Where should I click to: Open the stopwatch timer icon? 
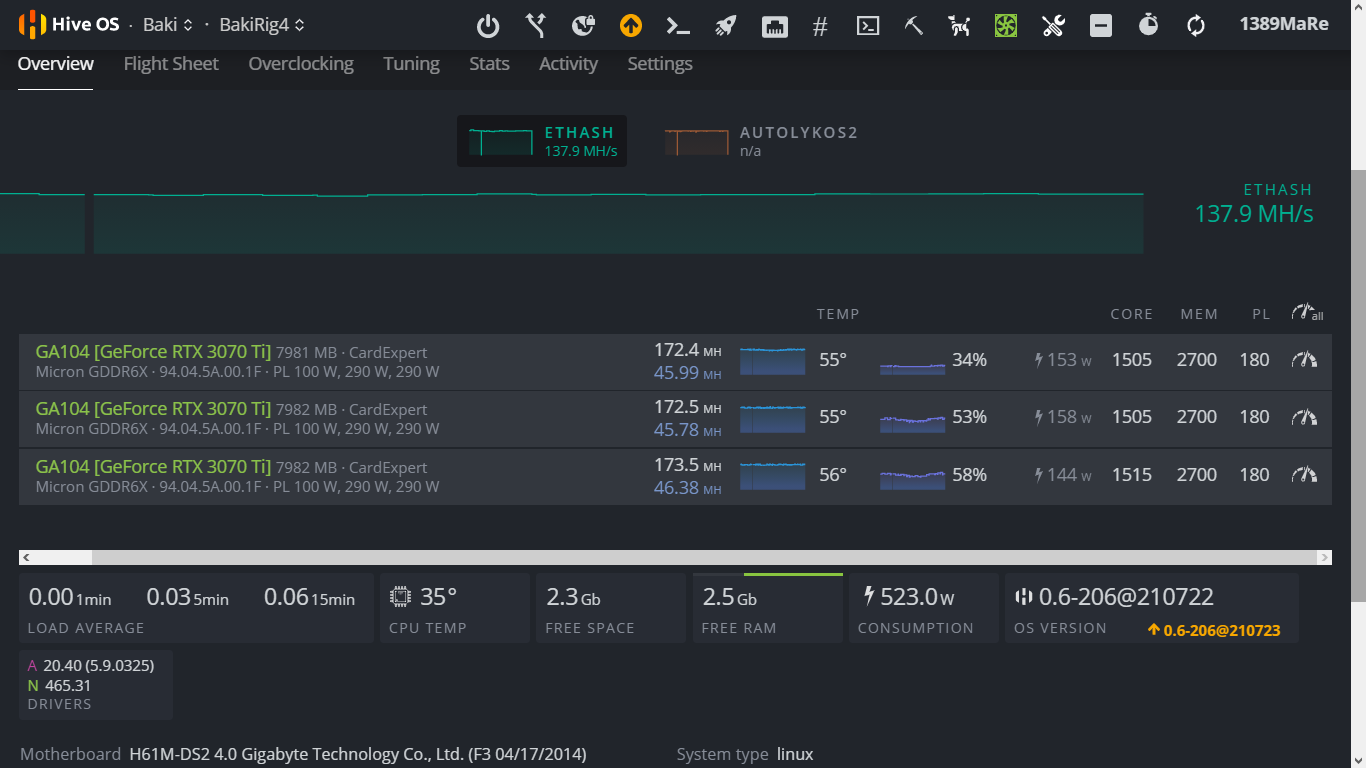click(1148, 25)
